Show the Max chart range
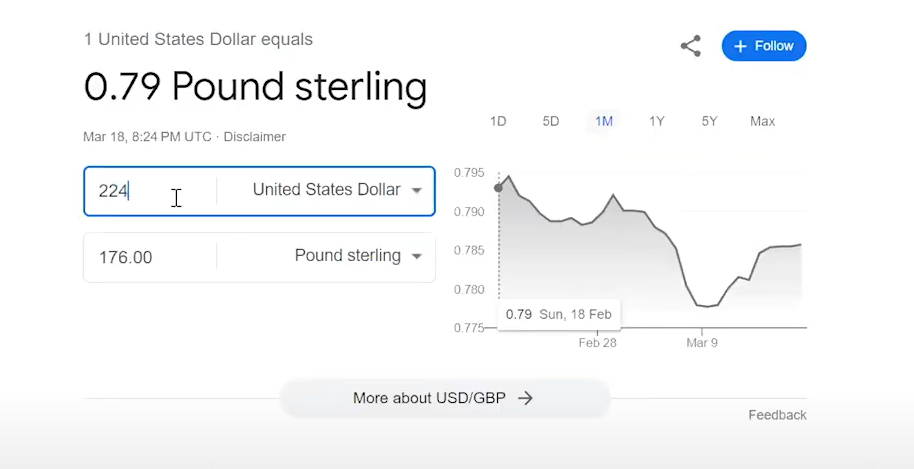This screenshot has height=469, width=914. pyautogui.click(x=762, y=121)
